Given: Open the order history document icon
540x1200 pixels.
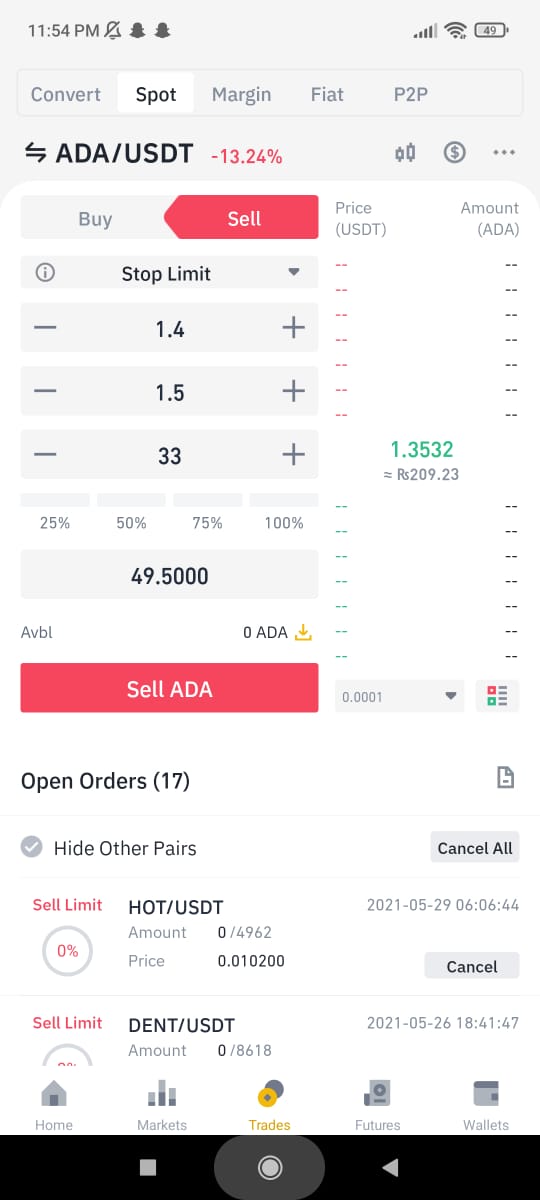Looking at the screenshot, I should (506, 778).
